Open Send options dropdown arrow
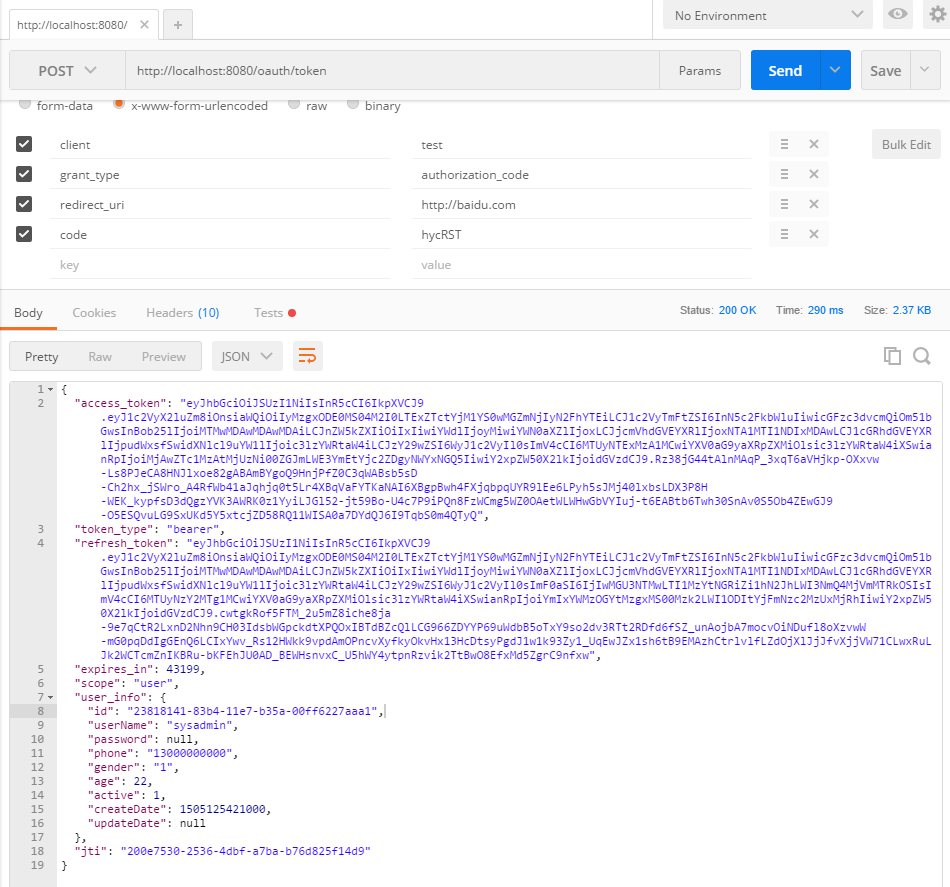The height and width of the screenshot is (887, 950). (x=835, y=70)
